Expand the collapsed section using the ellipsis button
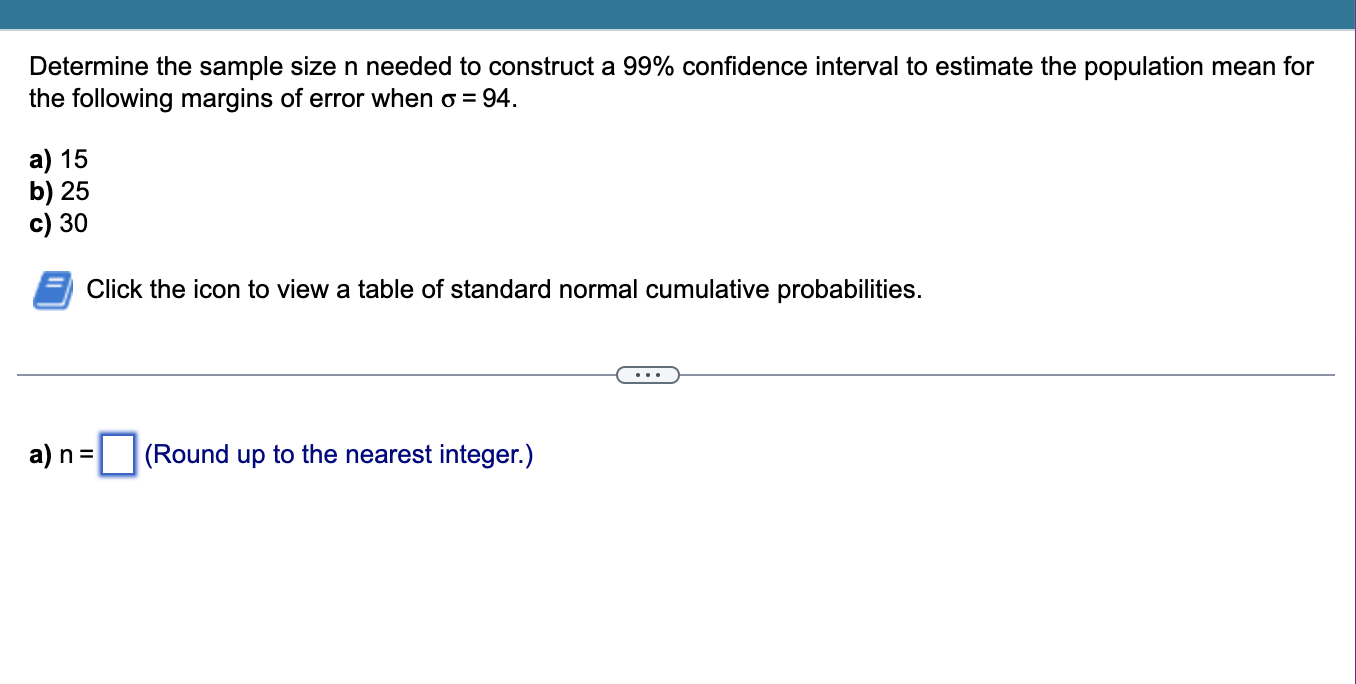The width and height of the screenshot is (1356, 684). [648, 374]
